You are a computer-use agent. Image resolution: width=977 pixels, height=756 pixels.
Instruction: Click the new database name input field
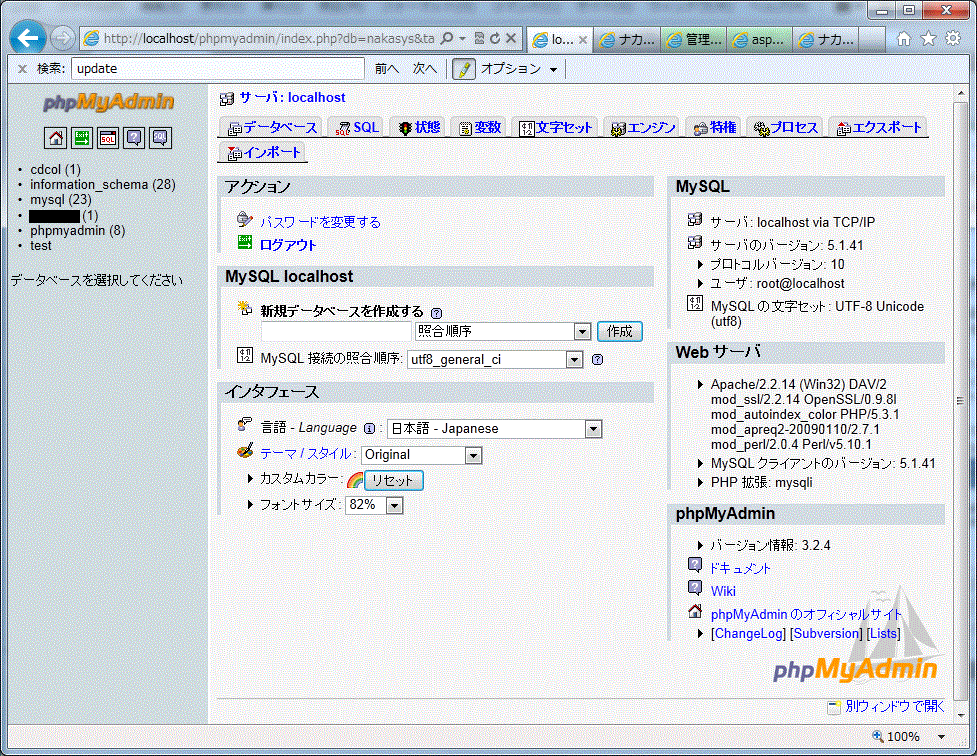336,332
